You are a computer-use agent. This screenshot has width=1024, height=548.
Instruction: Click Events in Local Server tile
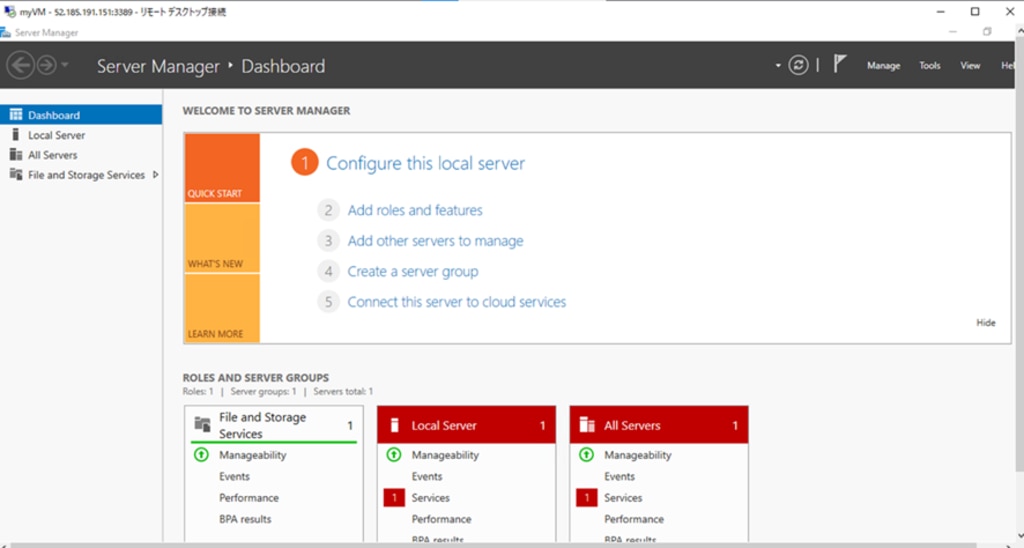[x=427, y=477]
